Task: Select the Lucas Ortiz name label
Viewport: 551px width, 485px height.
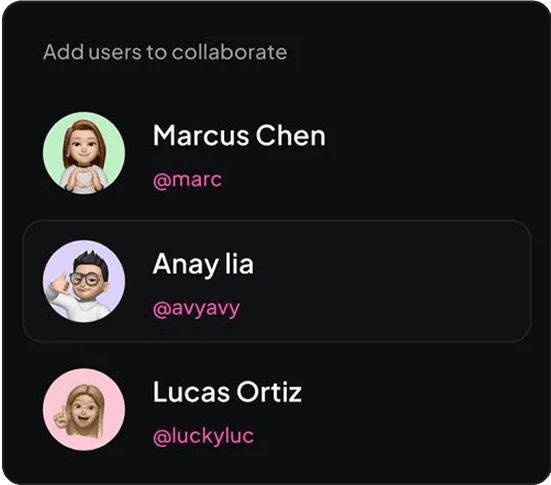Action: (227, 392)
